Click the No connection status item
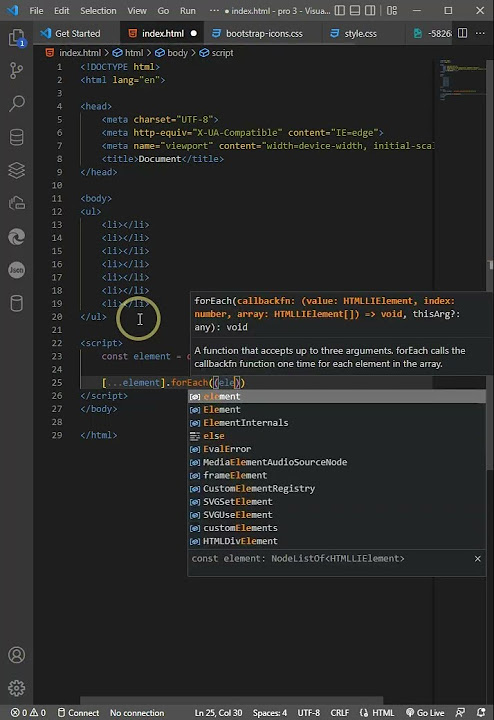This screenshot has width=494, height=720. [x=137, y=713]
